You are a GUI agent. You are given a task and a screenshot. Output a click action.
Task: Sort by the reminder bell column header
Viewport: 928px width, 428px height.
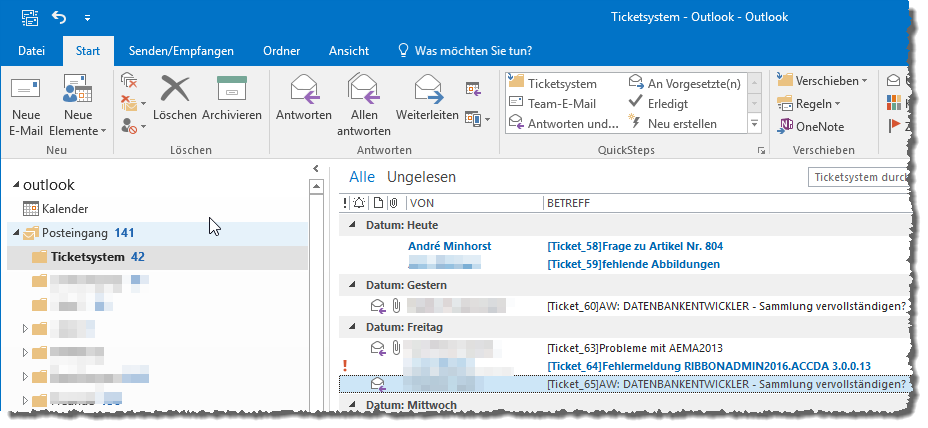coord(359,203)
